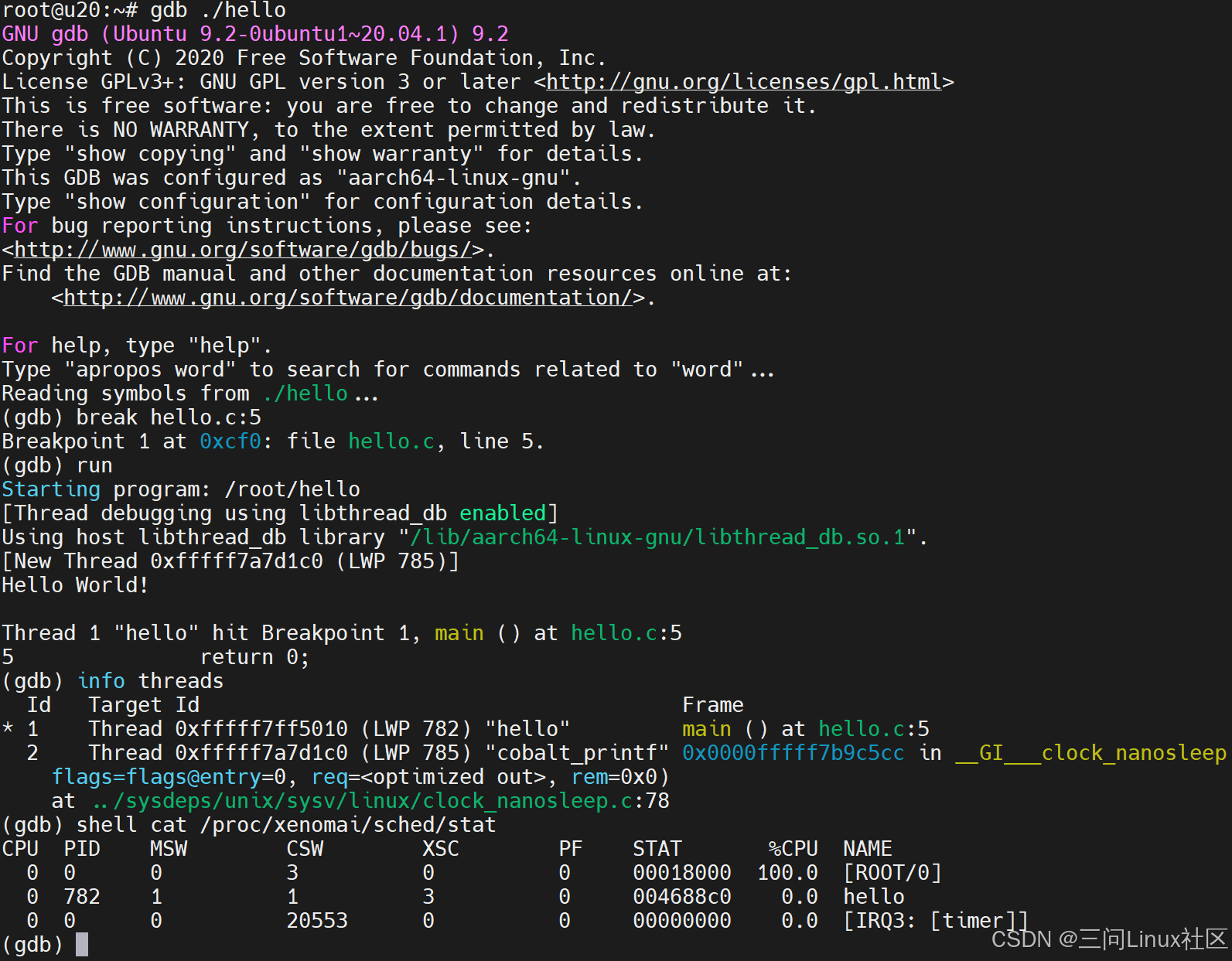This screenshot has width=1232, height=961.
Task: Click the 'Hello World!' output line
Action: 74,585
